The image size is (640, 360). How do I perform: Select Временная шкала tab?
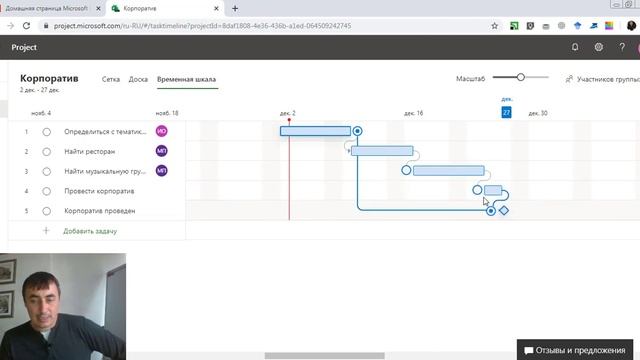pyautogui.click(x=187, y=79)
